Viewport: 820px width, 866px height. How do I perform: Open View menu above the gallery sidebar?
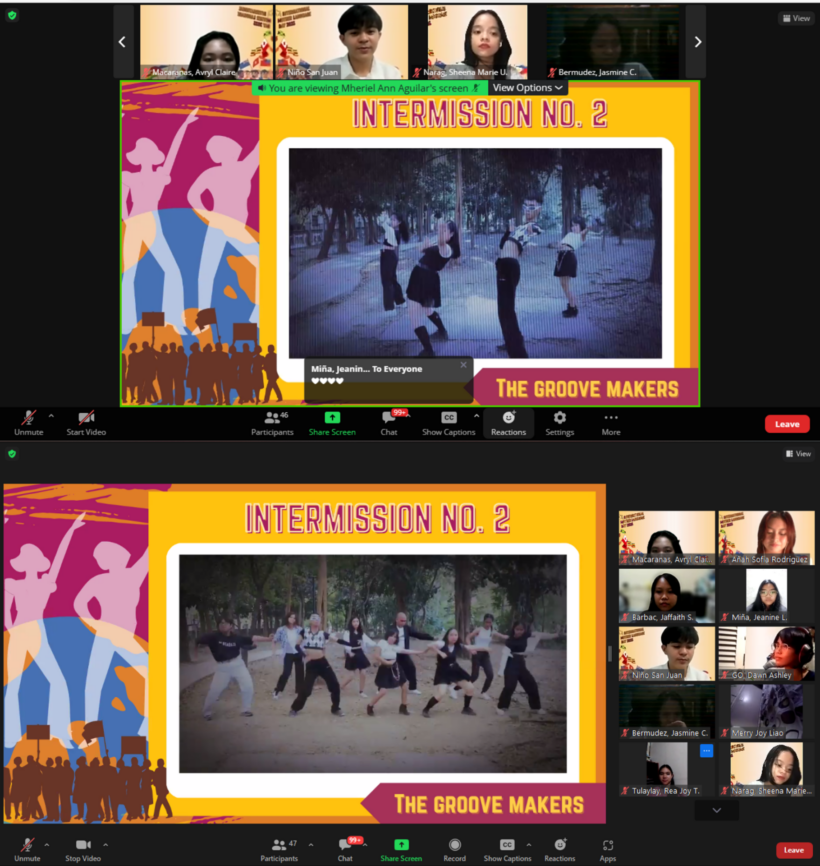(797, 454)
